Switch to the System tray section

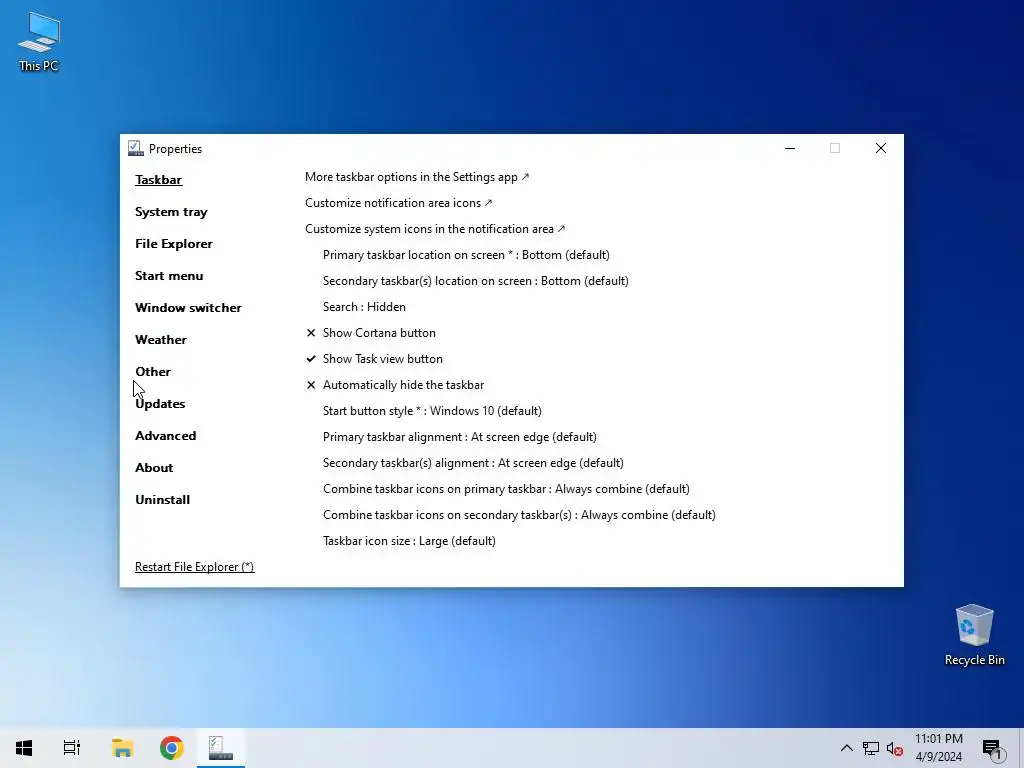pos(171,212)
